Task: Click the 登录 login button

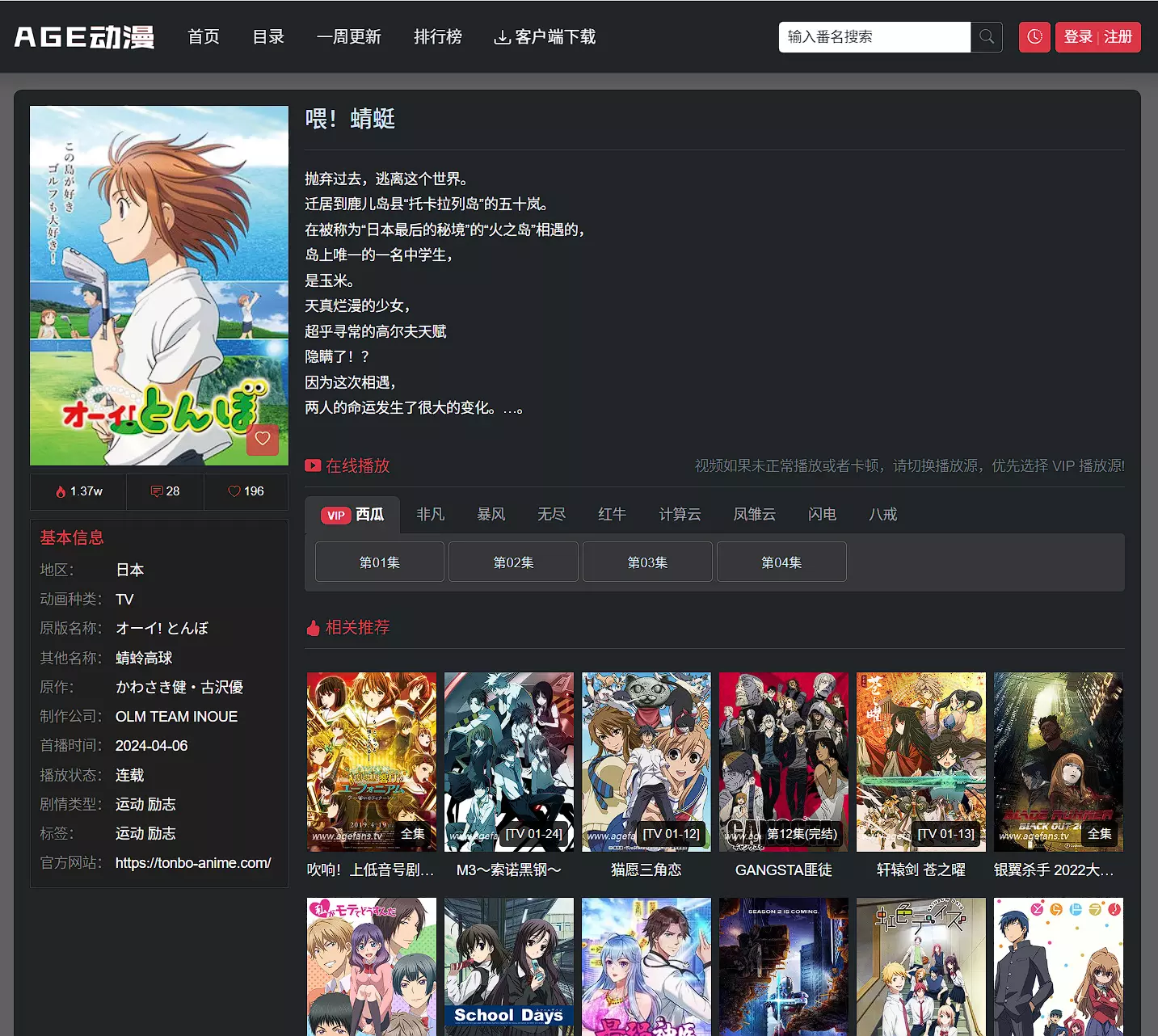Action: 1077,37
